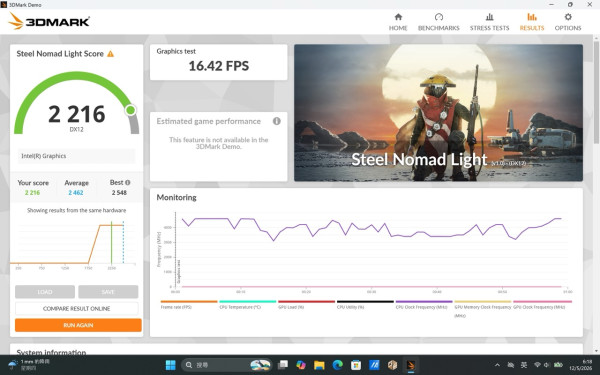Screen dimensions: 600x375
Task: Click the 3DMark logo
Action: coord(49,21)
